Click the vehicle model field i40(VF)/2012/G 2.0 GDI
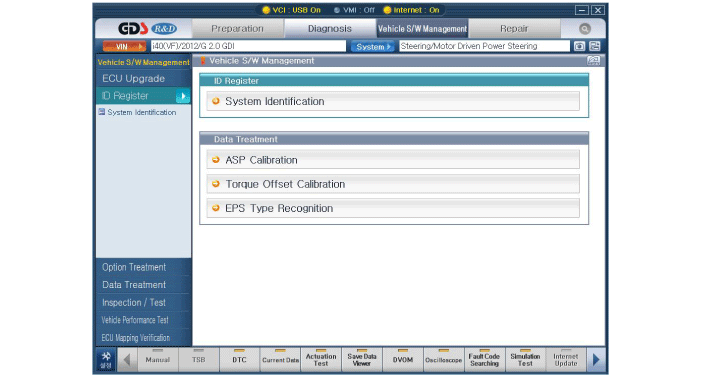The image size is (701, 376). tap(248, 46)
